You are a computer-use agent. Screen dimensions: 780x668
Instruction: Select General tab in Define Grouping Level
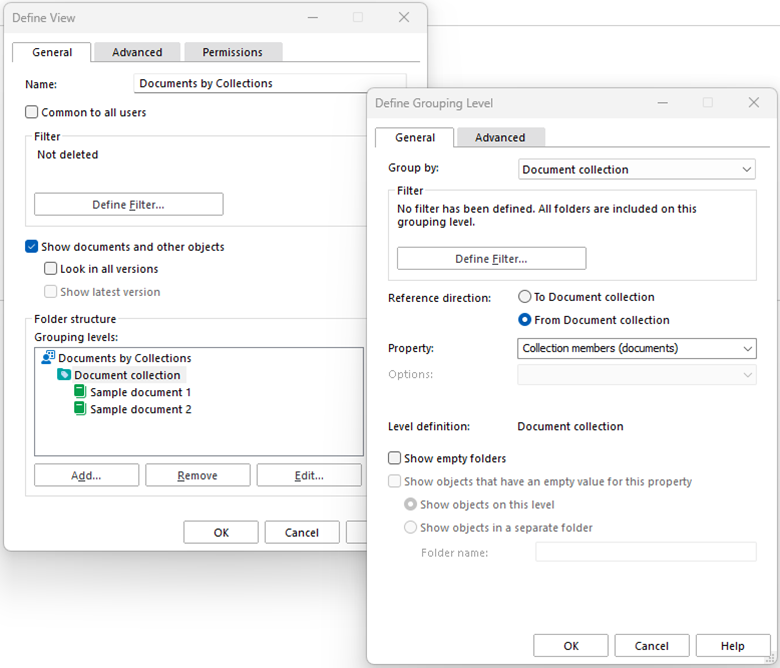point(415,137)
